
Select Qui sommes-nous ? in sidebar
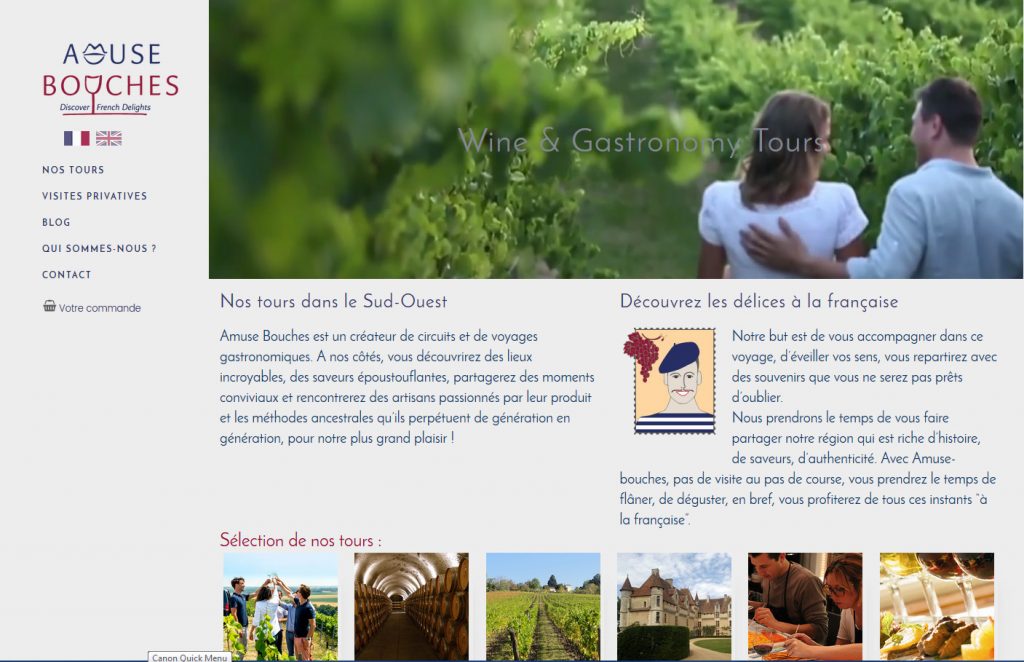pos(99,248)
